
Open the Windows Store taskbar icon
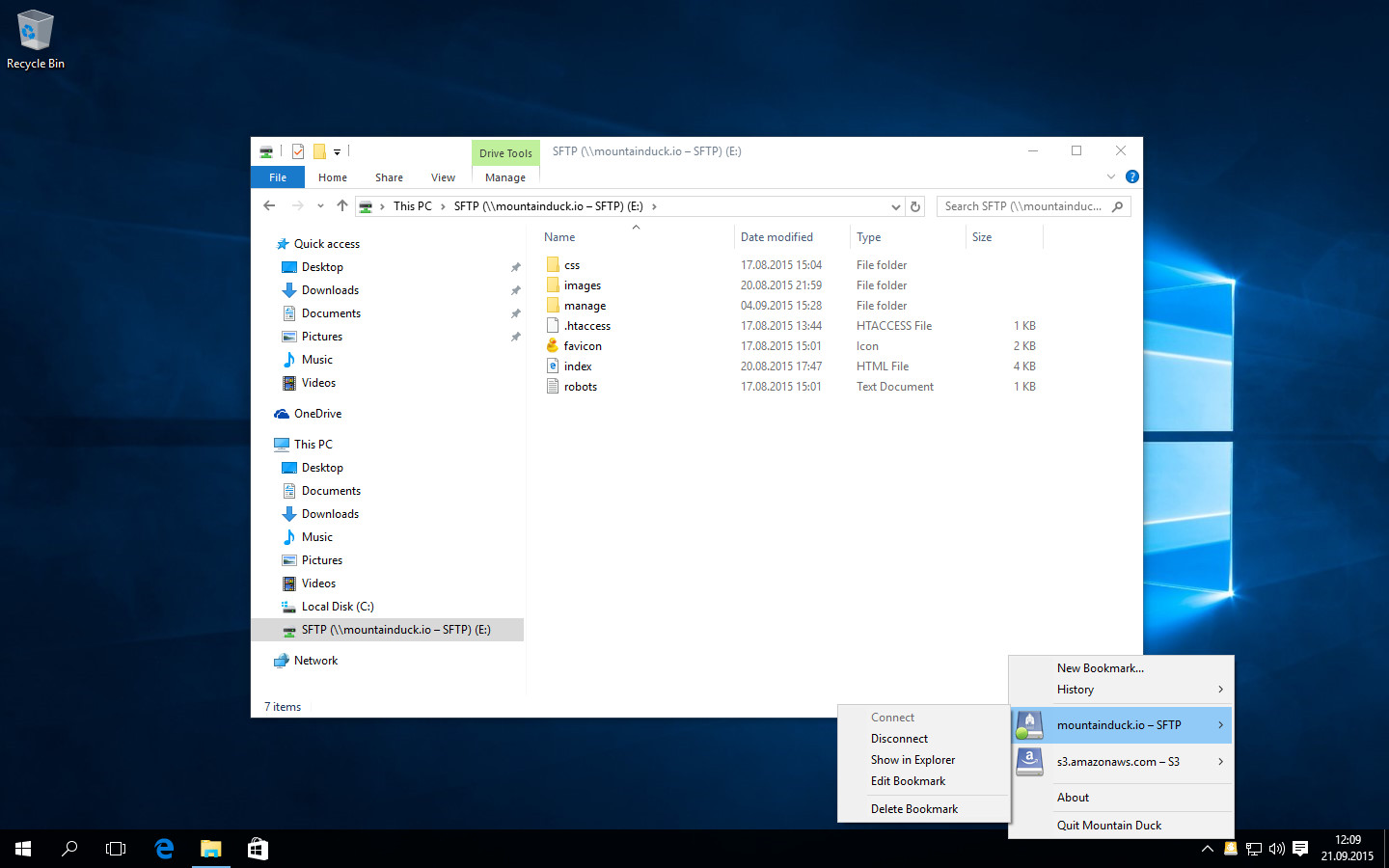click(x=258, y=849)
